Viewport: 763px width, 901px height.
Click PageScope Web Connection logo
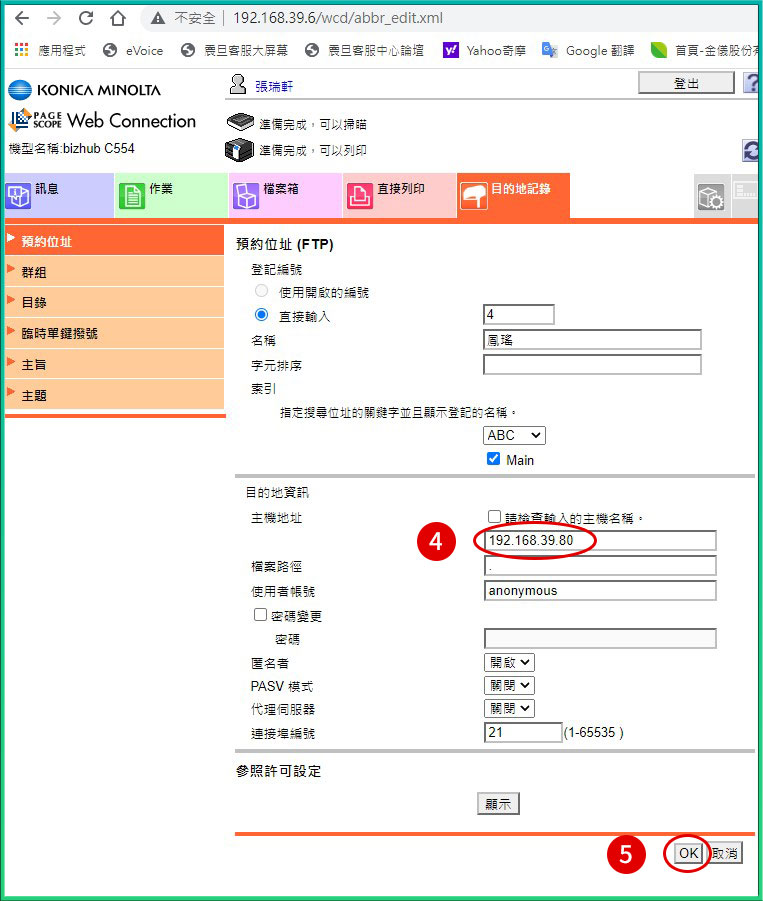[102, 121]
